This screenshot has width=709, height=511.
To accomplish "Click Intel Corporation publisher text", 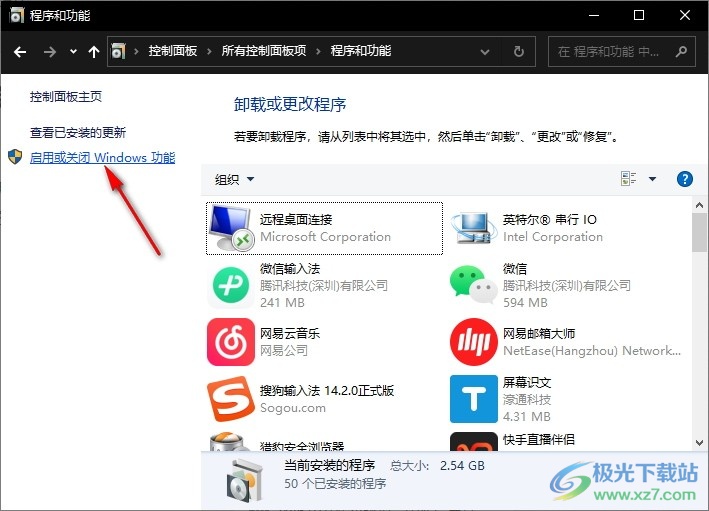I will tap(553, 237).
